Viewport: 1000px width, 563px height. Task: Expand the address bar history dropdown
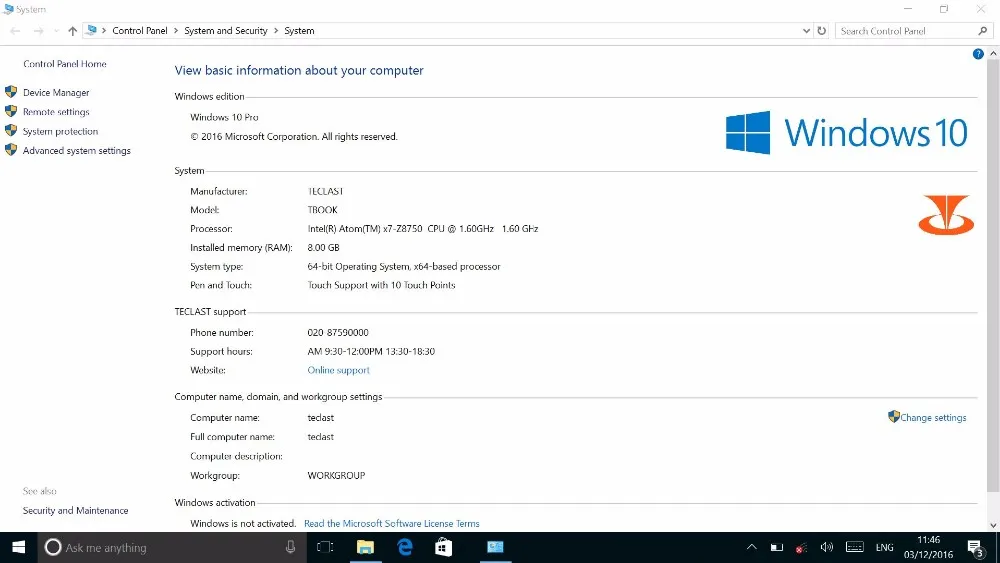[806, 31]
